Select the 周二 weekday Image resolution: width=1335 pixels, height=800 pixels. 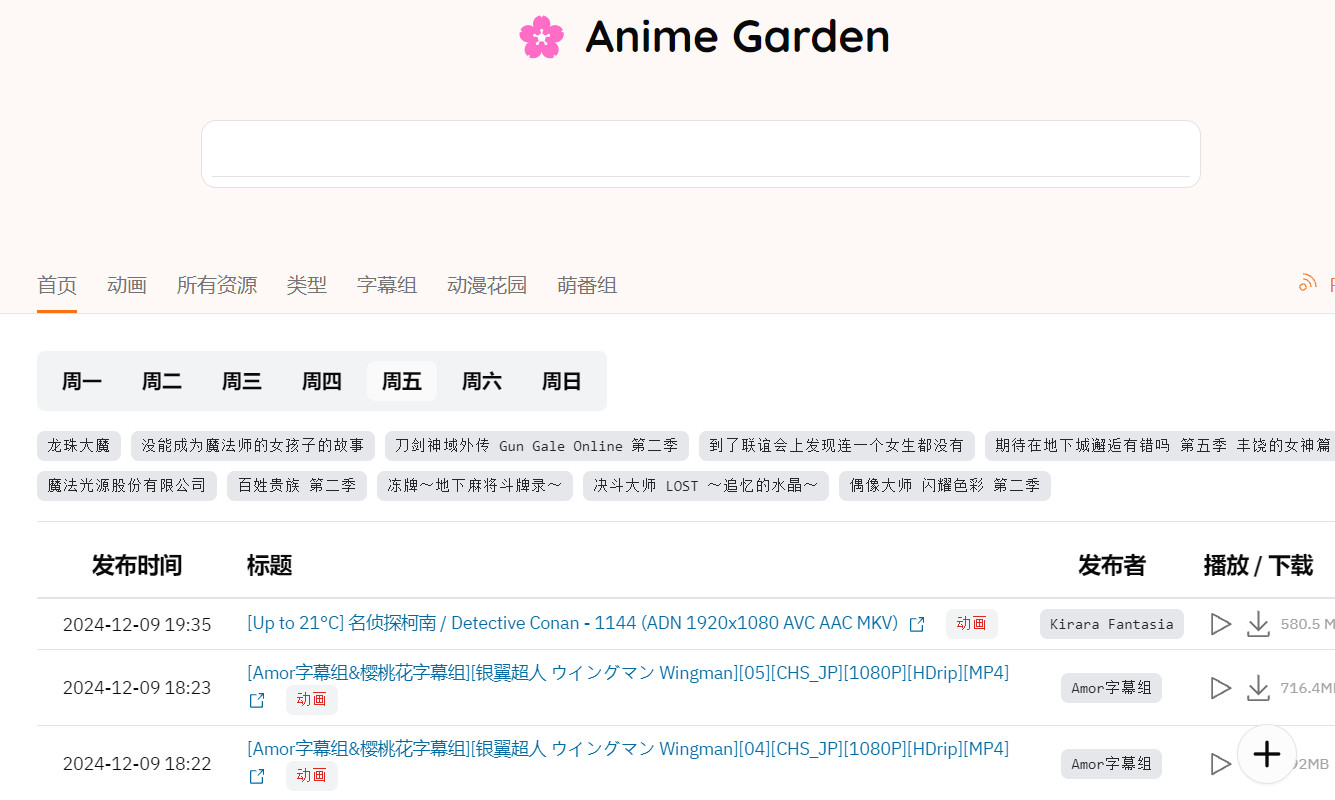click(162, 381)
